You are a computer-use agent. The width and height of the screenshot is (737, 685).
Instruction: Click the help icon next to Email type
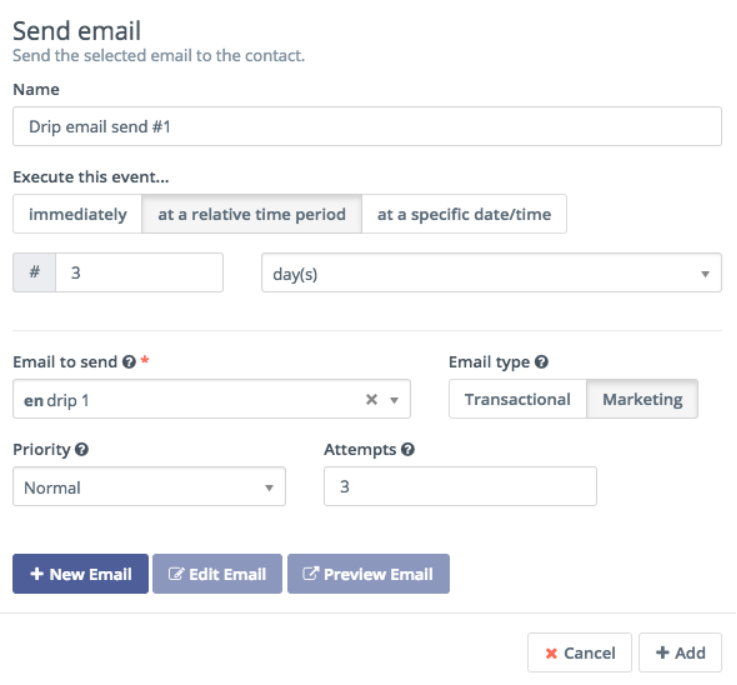pyautogui.click(x=542, y=361)
